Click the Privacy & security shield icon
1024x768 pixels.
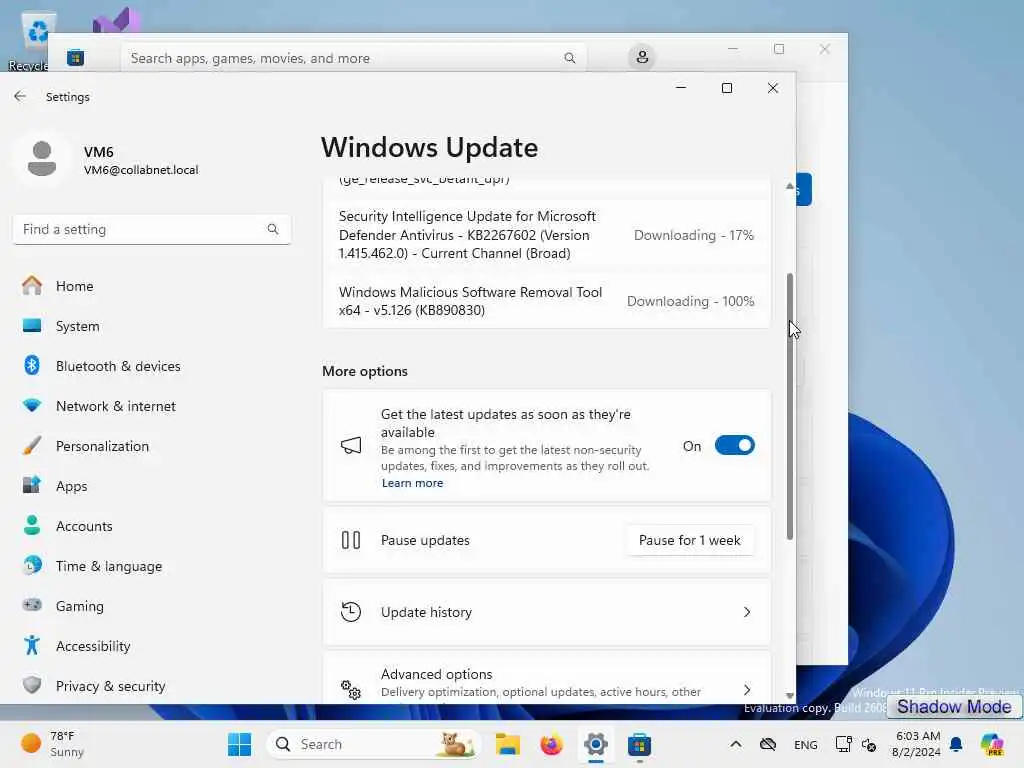pyautogui.click(x=32, y=685)
